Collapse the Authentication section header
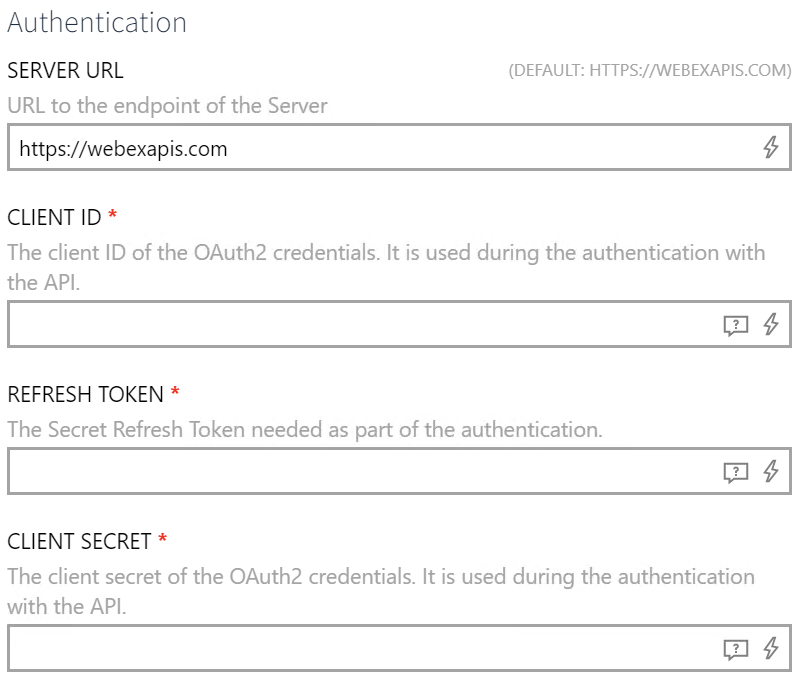 [97, 22]
